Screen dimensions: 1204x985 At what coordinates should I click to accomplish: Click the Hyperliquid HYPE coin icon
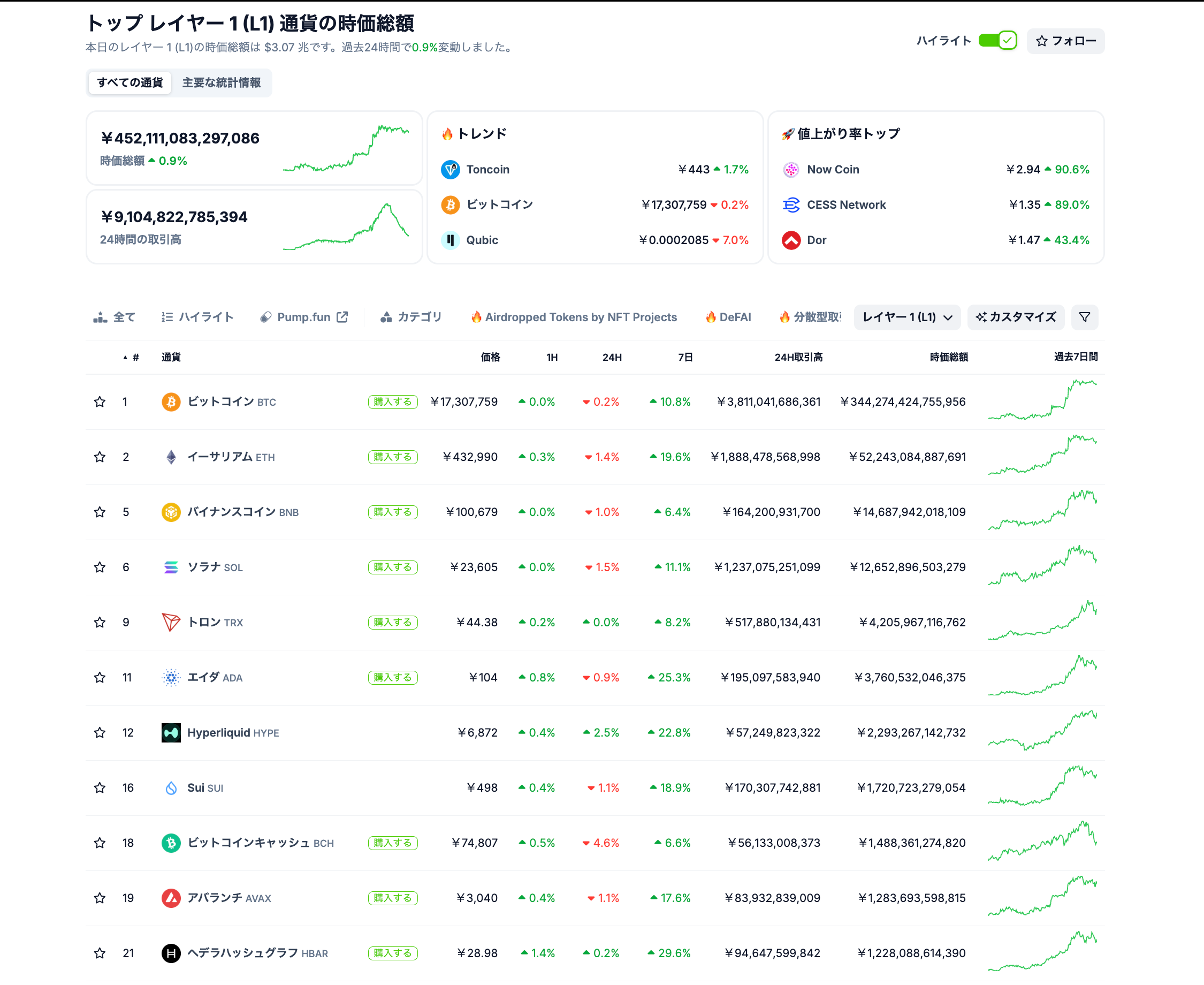coord(171,732)
